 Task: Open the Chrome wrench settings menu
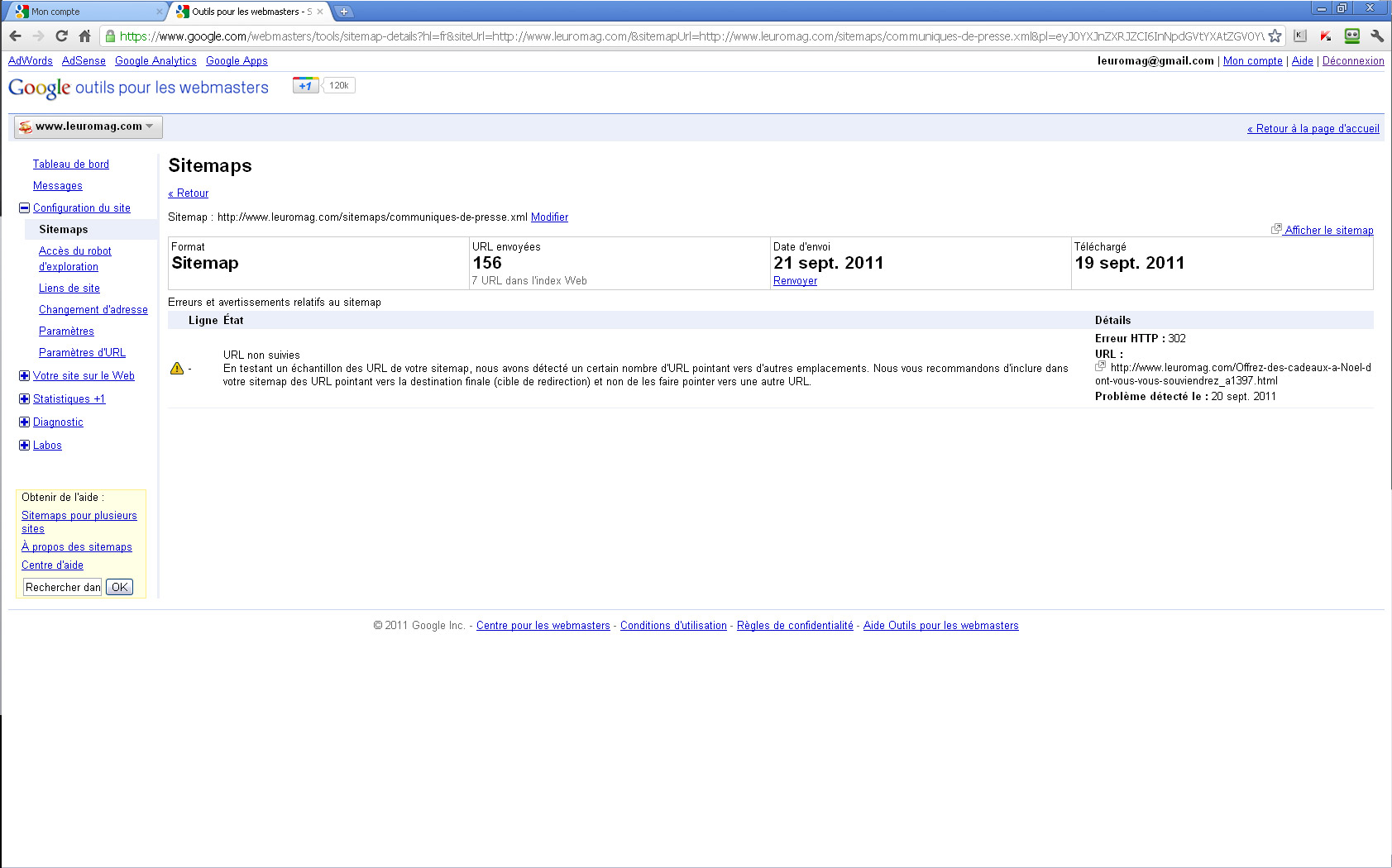(1377, 36)
